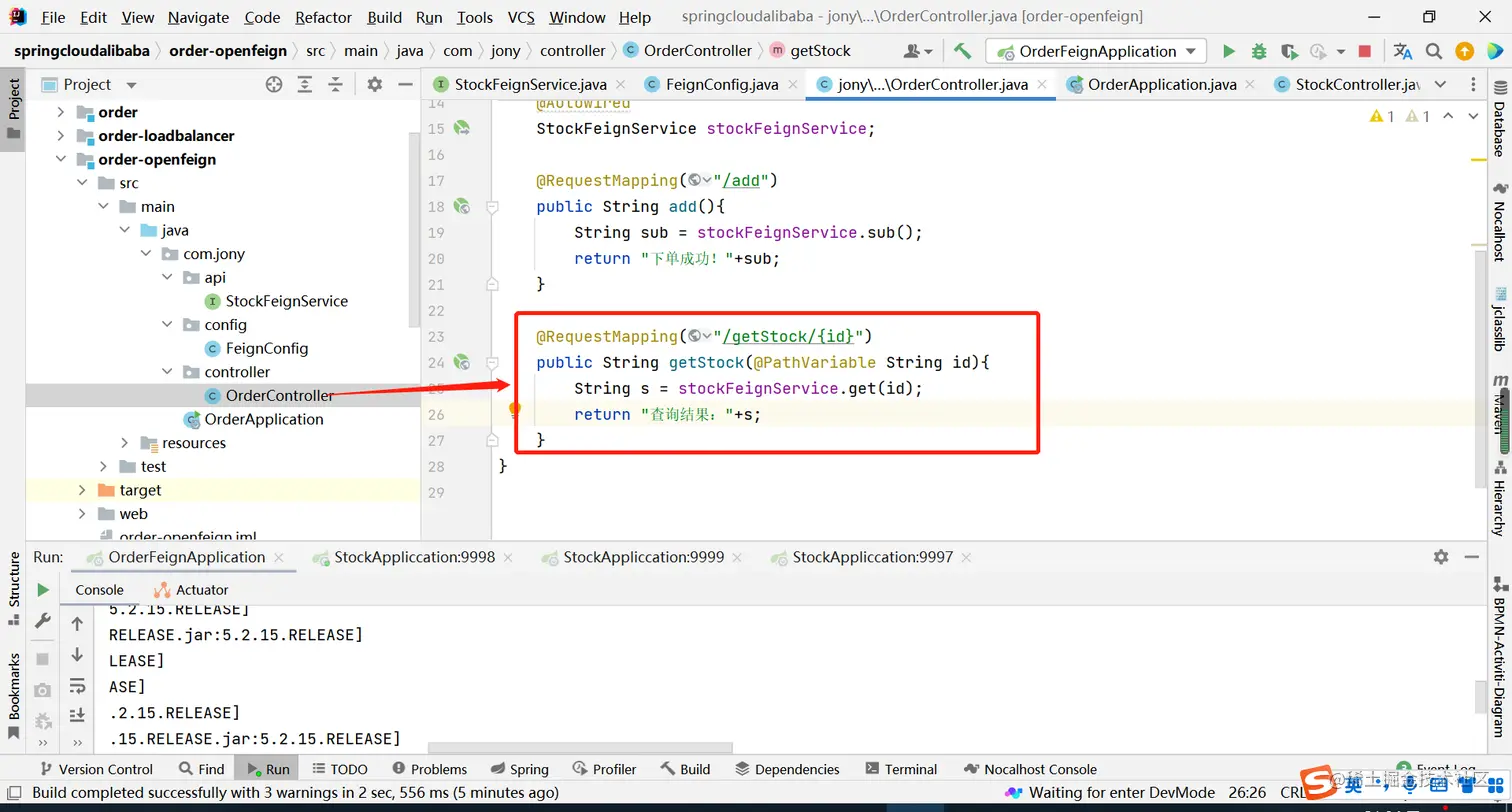Expand the resources folder node

coord(124,443)
